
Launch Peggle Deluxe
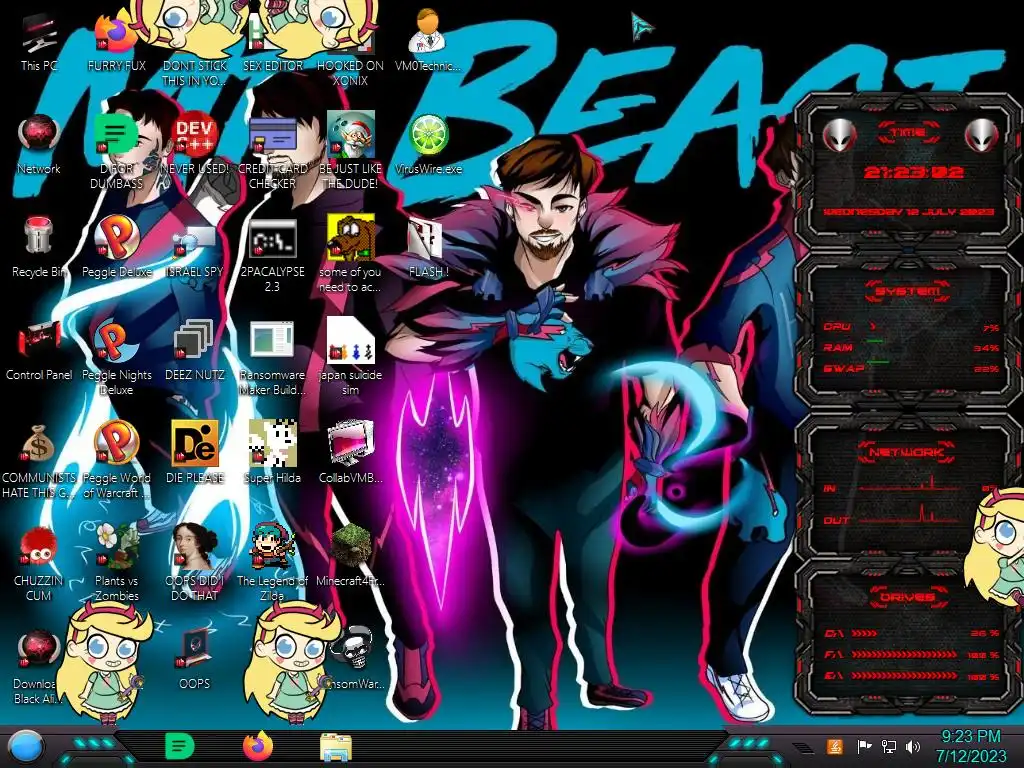116,238
